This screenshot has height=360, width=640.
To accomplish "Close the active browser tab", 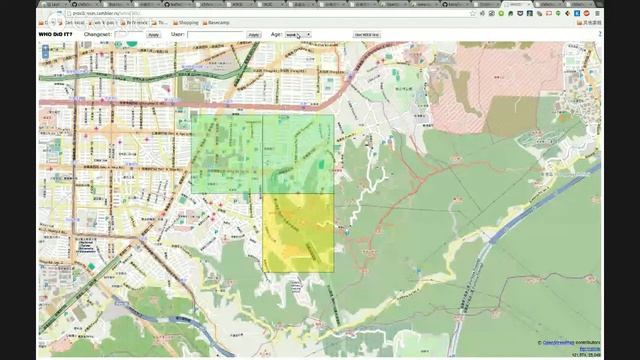I will point(529,4).
